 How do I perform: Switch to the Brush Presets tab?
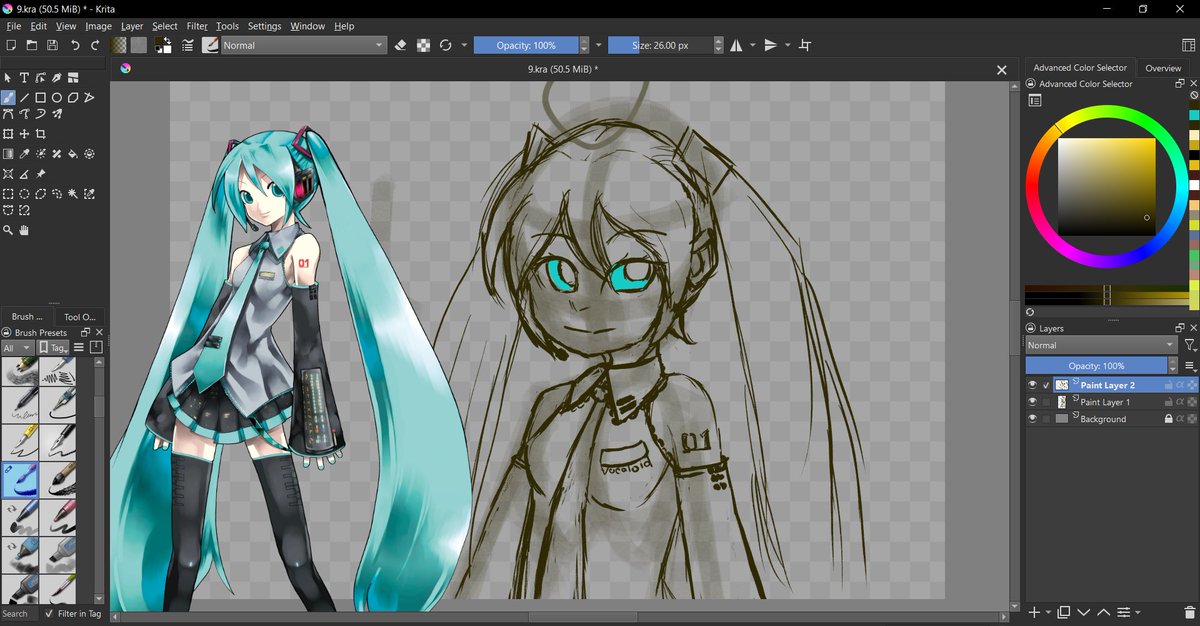pos(26,316)
